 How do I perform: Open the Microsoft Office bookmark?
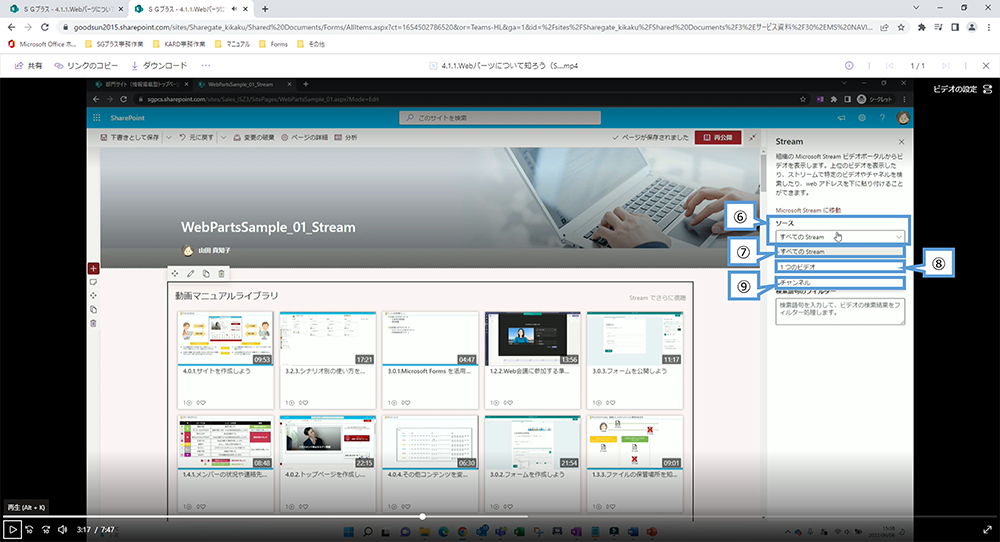click(41, 44)
